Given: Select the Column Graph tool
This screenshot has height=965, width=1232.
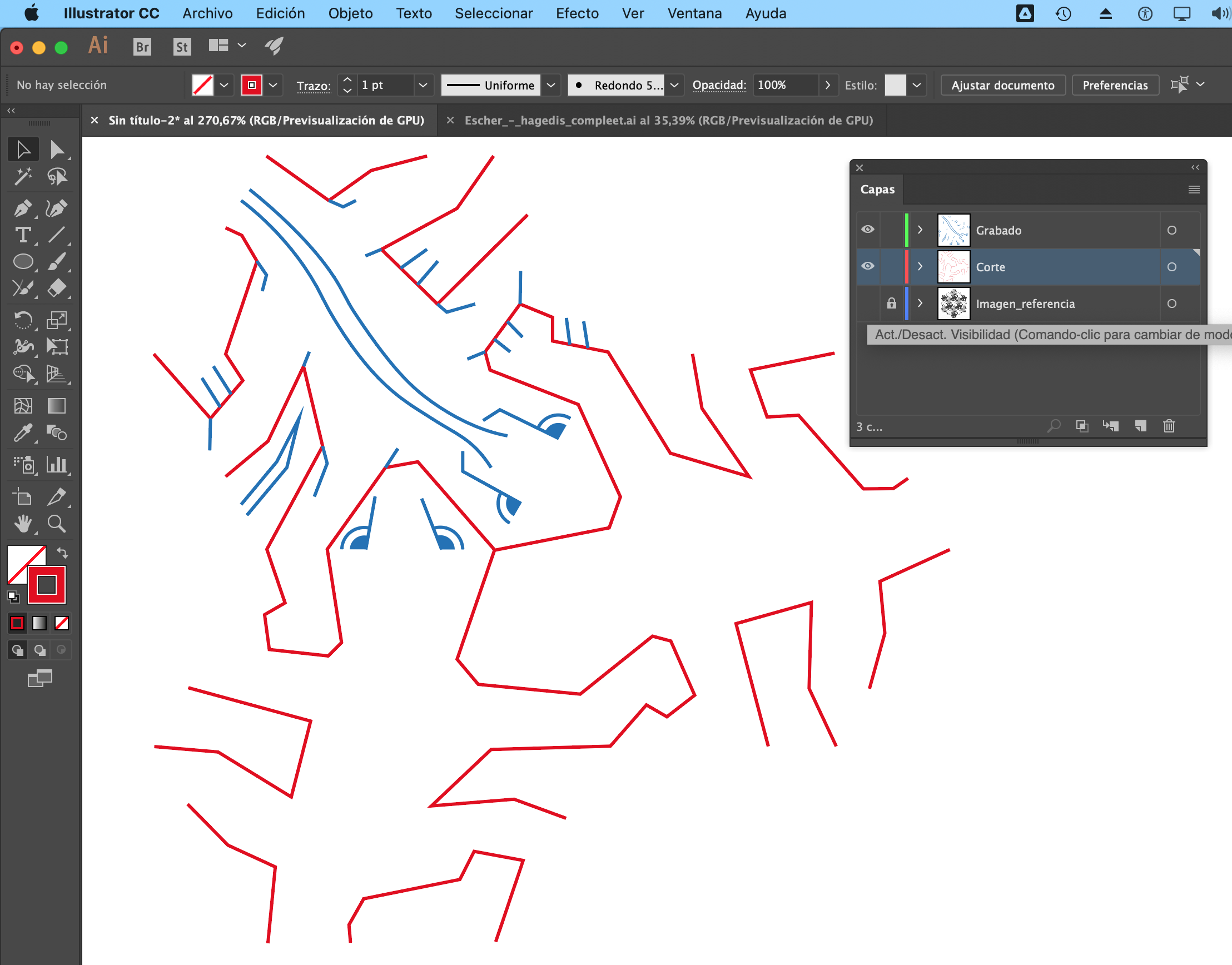Looking at the screenshot, I should coord(57,465).
